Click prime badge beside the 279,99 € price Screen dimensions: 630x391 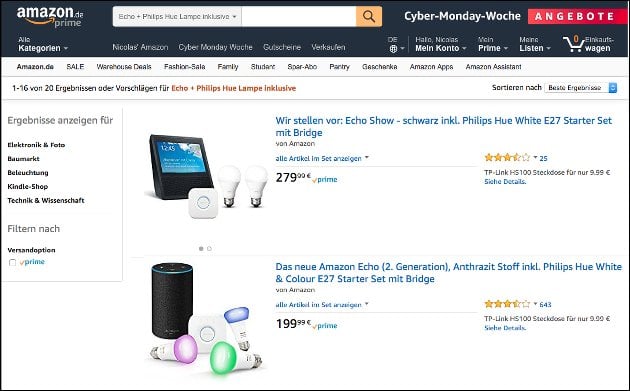pos(325,180)
